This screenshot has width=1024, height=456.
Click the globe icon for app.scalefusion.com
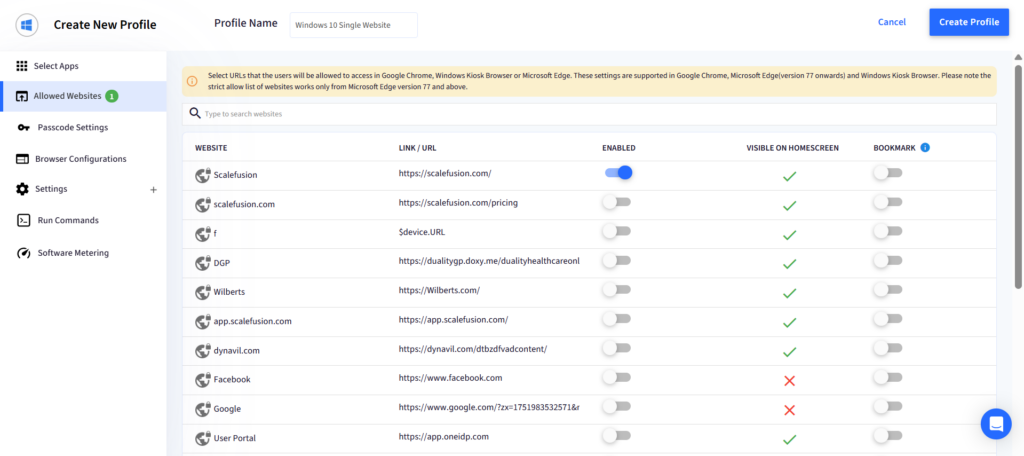tap(202, 321)
